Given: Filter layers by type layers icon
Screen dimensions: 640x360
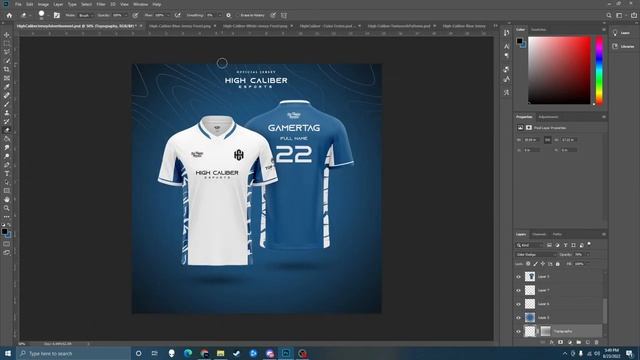Looking at the screenshot, I should [565, 245].
